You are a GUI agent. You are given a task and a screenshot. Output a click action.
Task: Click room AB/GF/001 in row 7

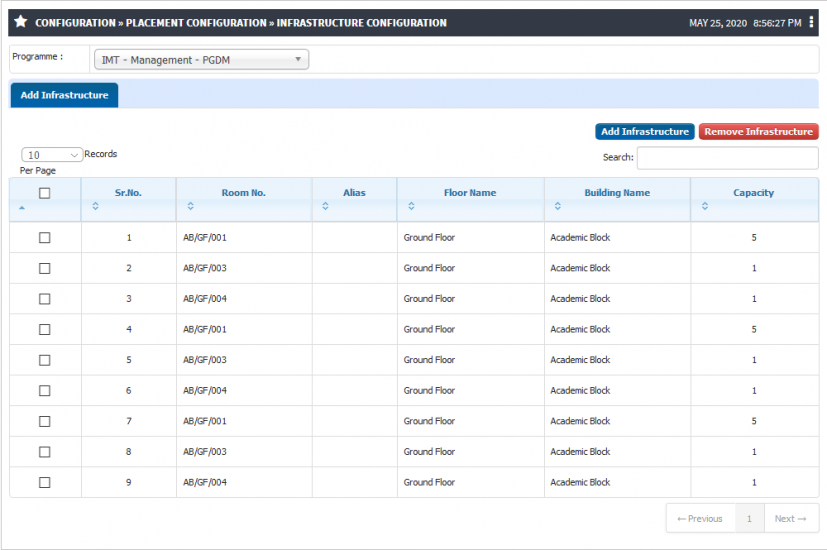coord(205,421)
